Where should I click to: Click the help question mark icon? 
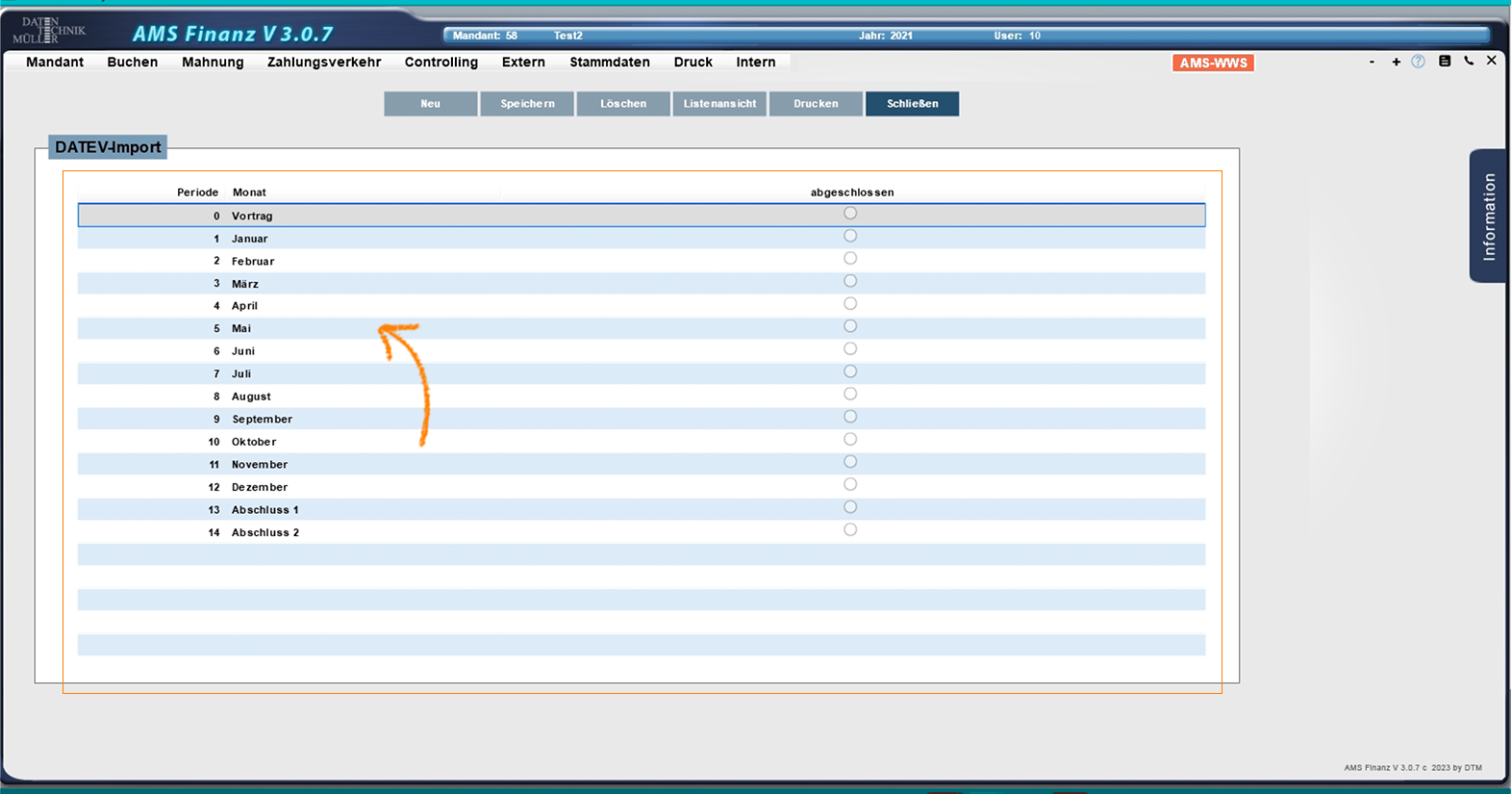[x=1418, y=62]
